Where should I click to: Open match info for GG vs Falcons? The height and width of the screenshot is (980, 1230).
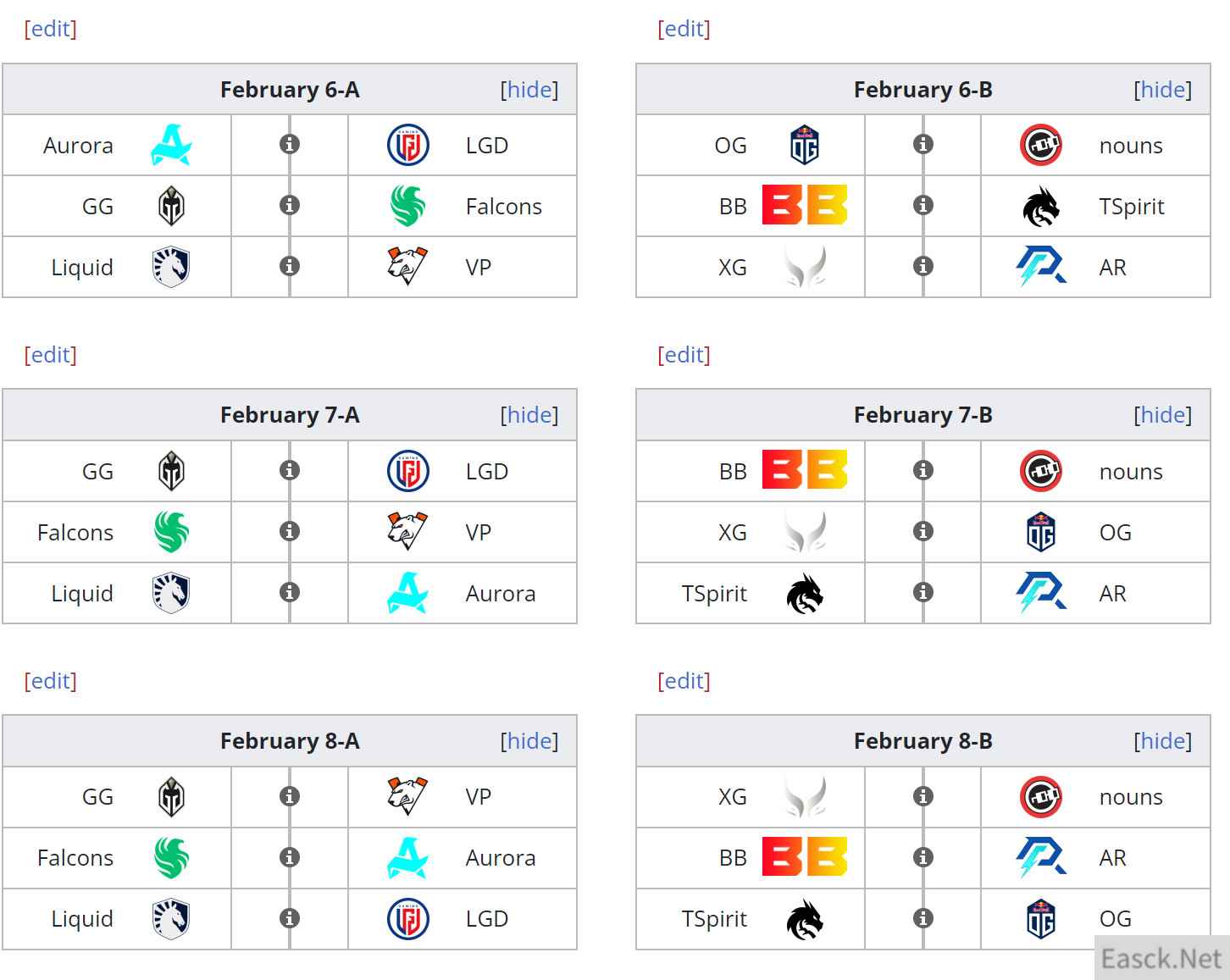(290, 206)
